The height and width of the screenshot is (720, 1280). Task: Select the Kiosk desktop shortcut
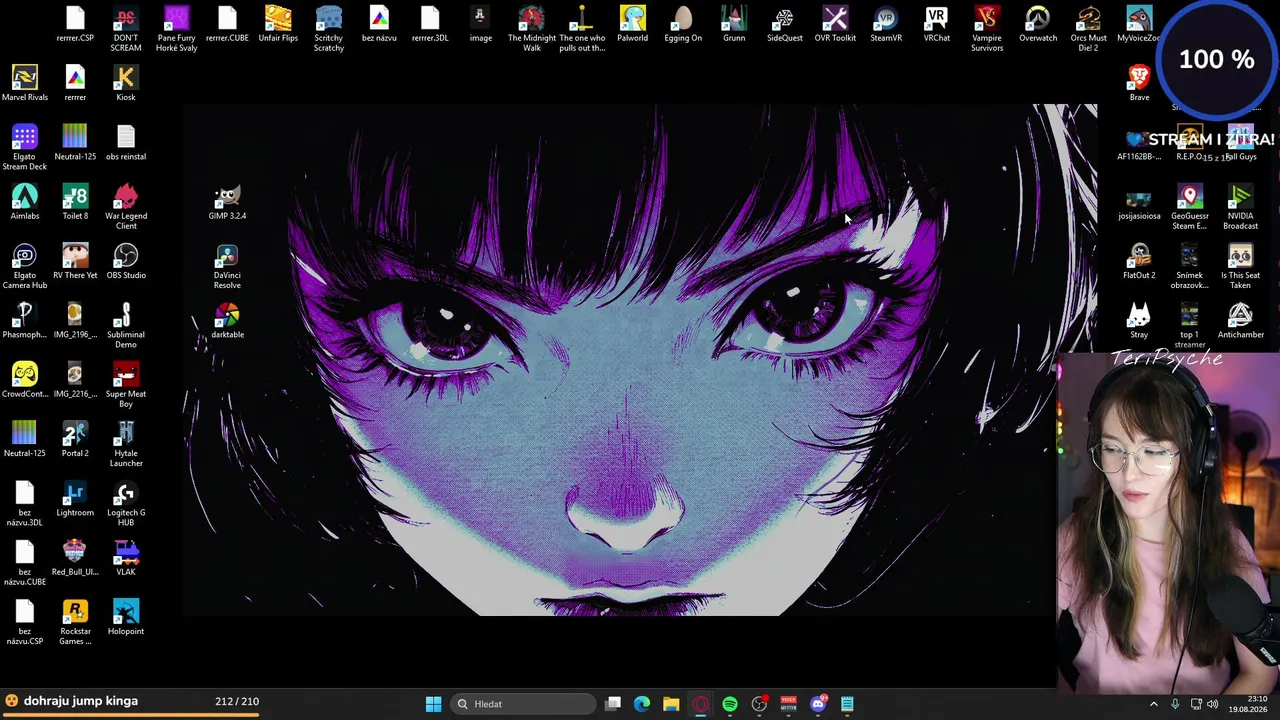tap(126, 84)
